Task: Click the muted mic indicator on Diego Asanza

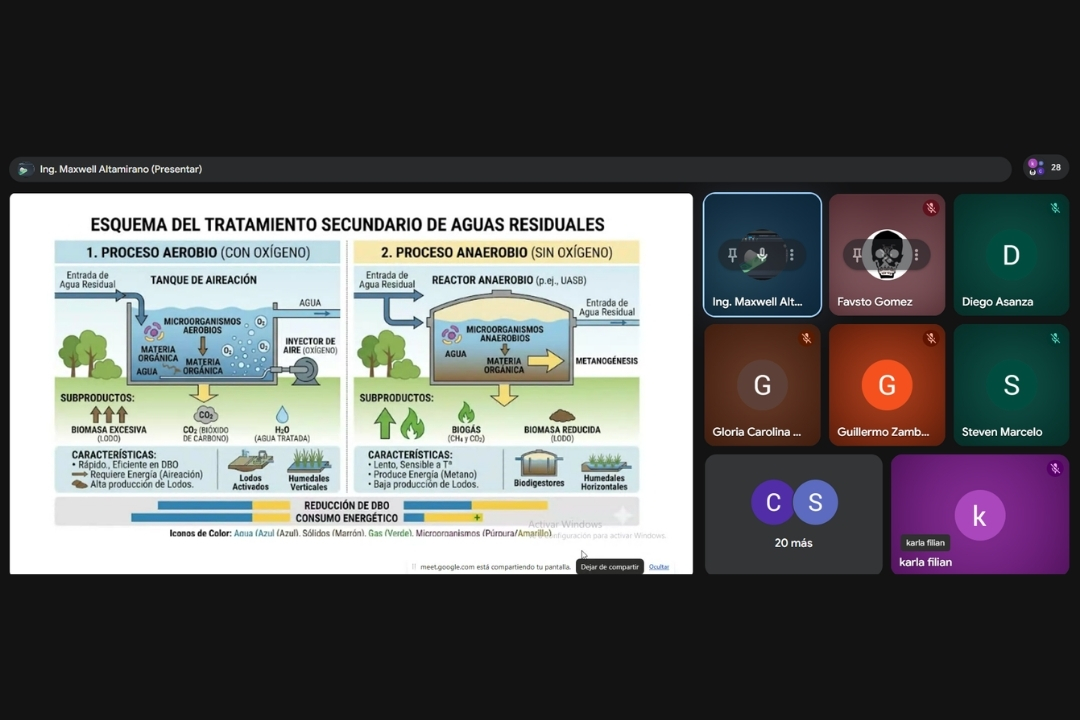Action: [1055, 207]
